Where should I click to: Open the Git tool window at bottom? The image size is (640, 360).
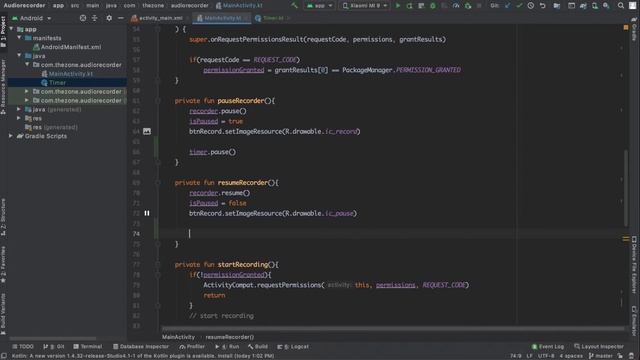(x=54, y=347)
